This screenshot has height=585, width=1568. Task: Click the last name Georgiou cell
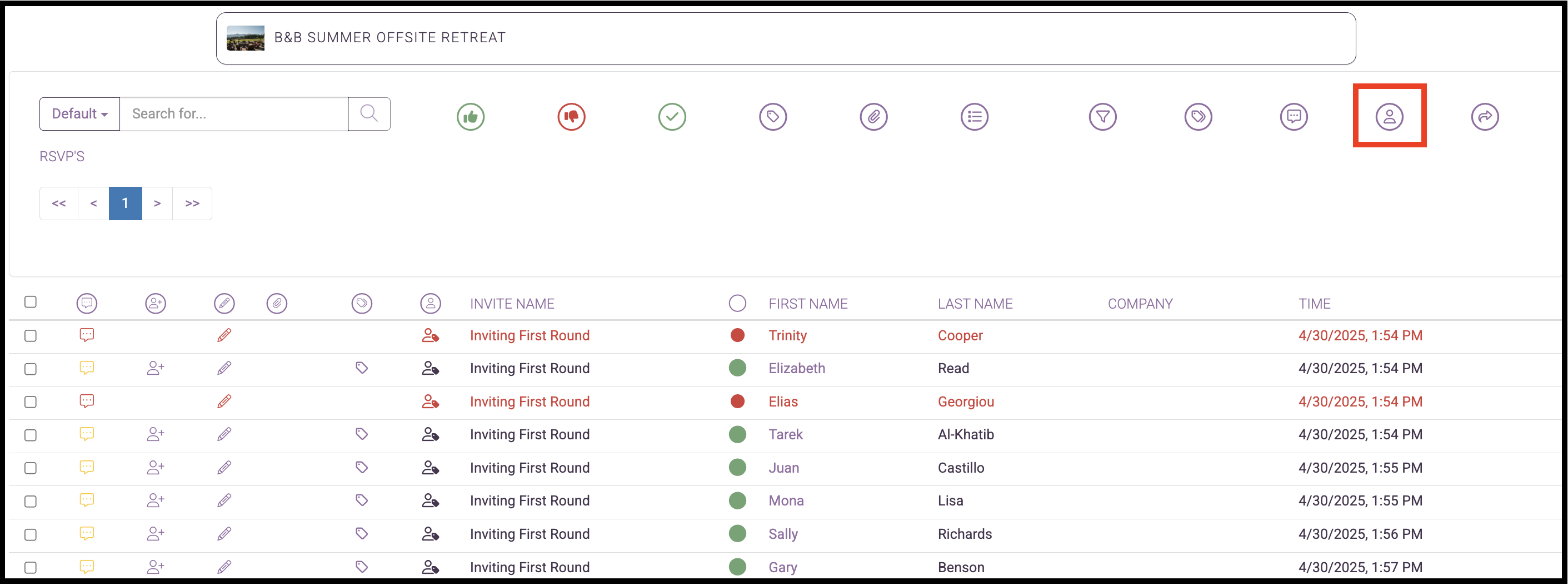(x=965, y=401)
